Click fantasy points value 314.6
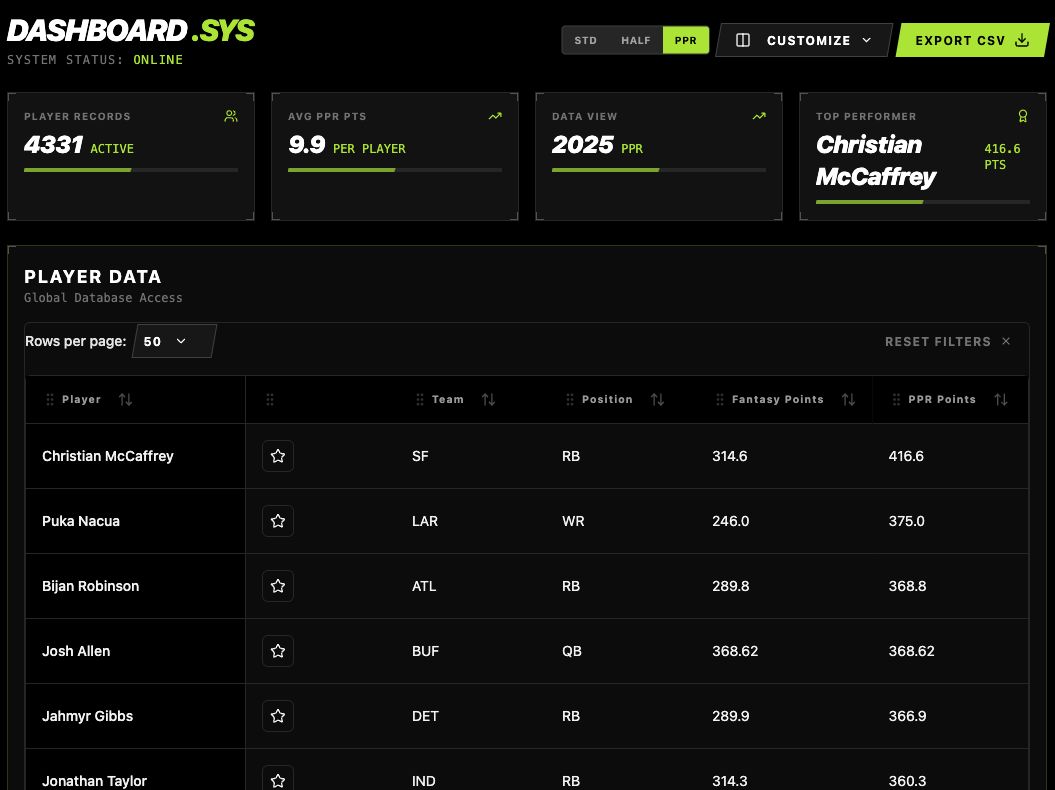The width and height of the screenshot is (1055, 790). pos(729,456)
